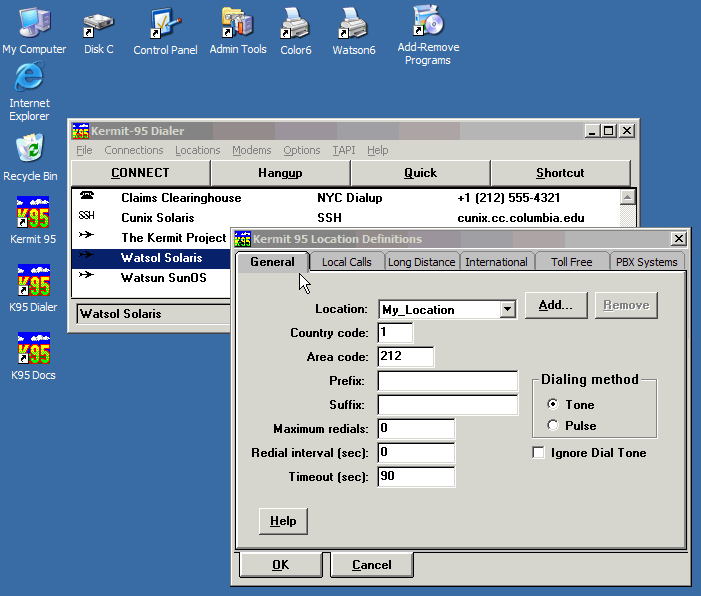This screenshot has width=701, height=596.
Task: Click the phone icon for Claims Clearinghouse
Action: [x=86, y=198]
